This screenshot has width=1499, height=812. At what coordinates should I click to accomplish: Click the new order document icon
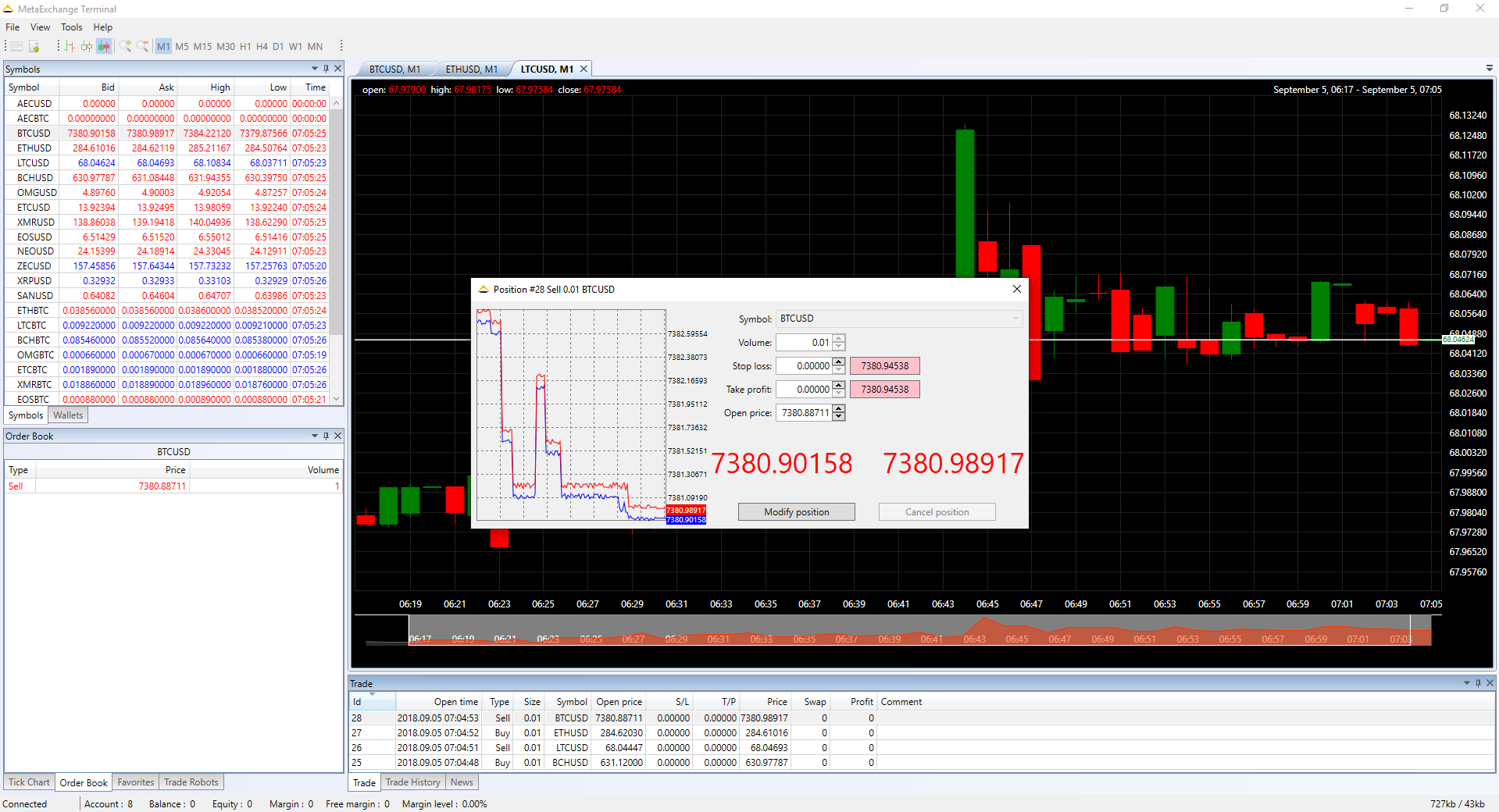[34, 47]
